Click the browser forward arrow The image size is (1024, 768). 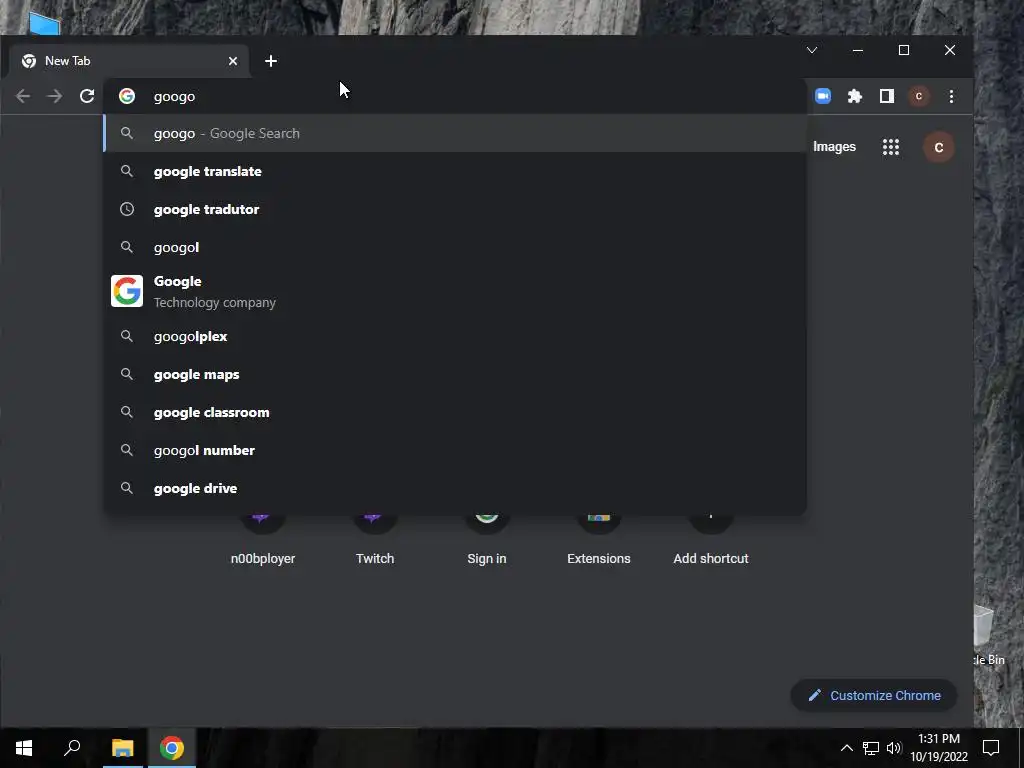pos(55,97)
